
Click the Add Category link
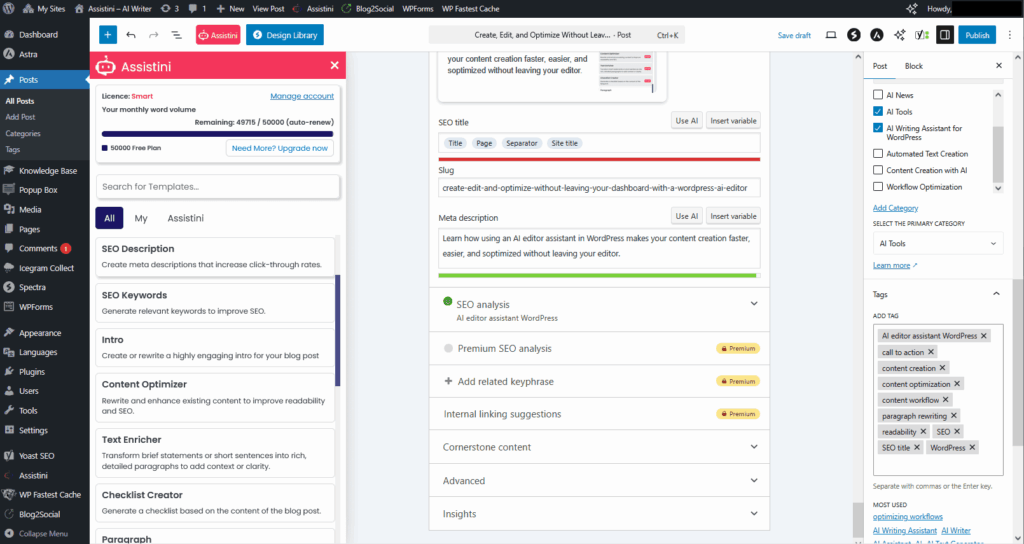895,208
